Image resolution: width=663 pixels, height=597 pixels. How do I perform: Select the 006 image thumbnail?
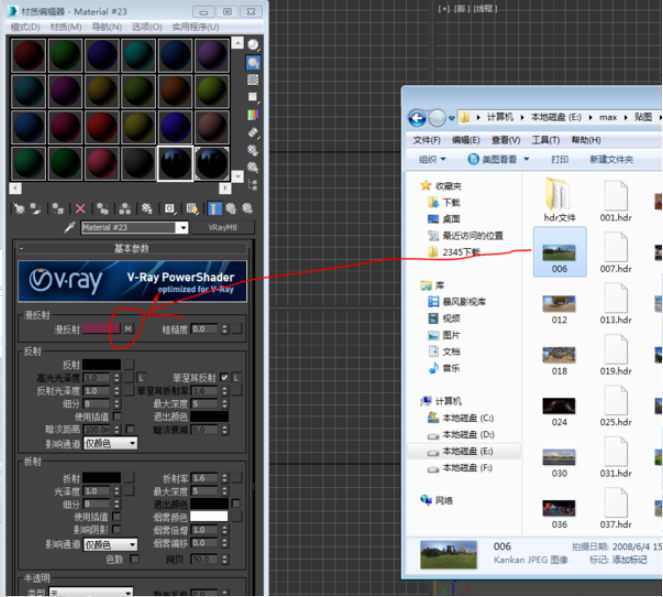[559, 252]
